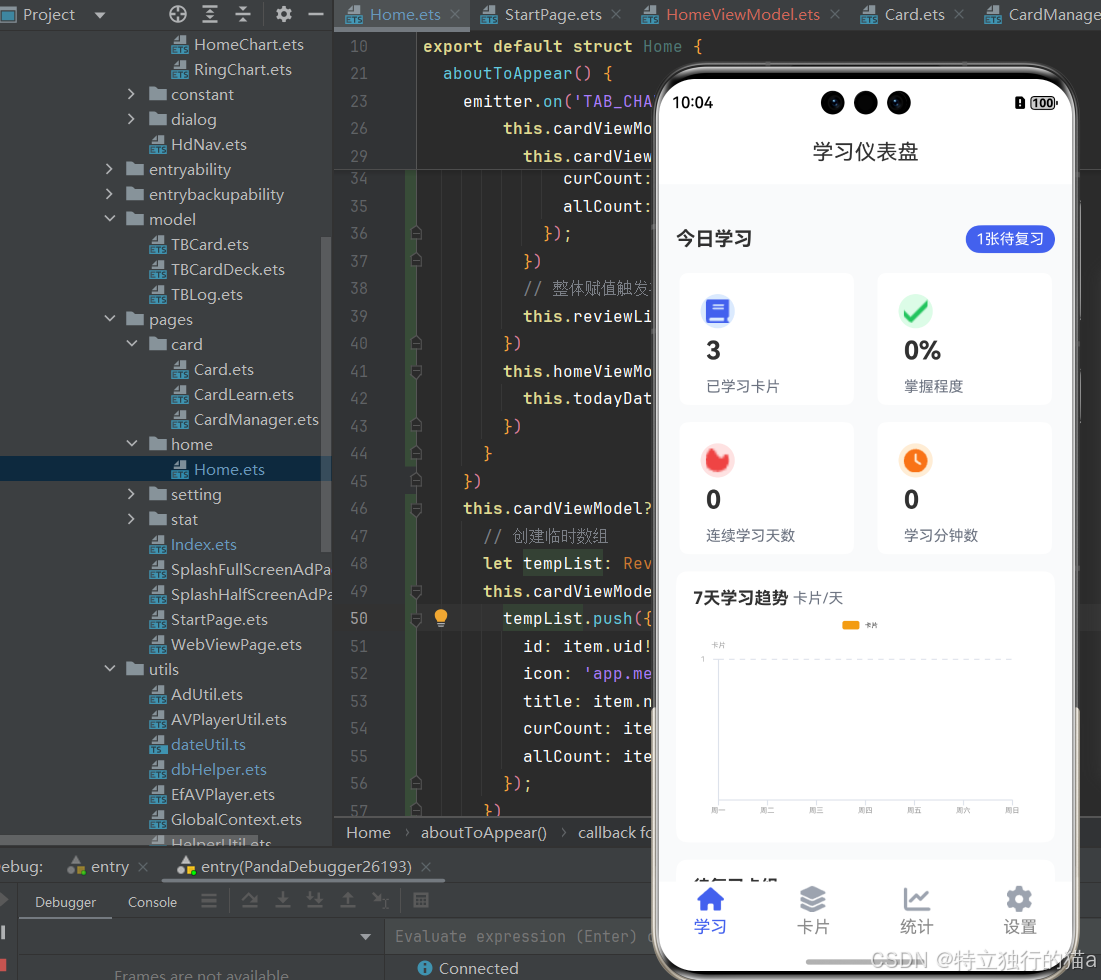Click the Step Into debug icon
1101x980 pixels.
coord(282,901)
